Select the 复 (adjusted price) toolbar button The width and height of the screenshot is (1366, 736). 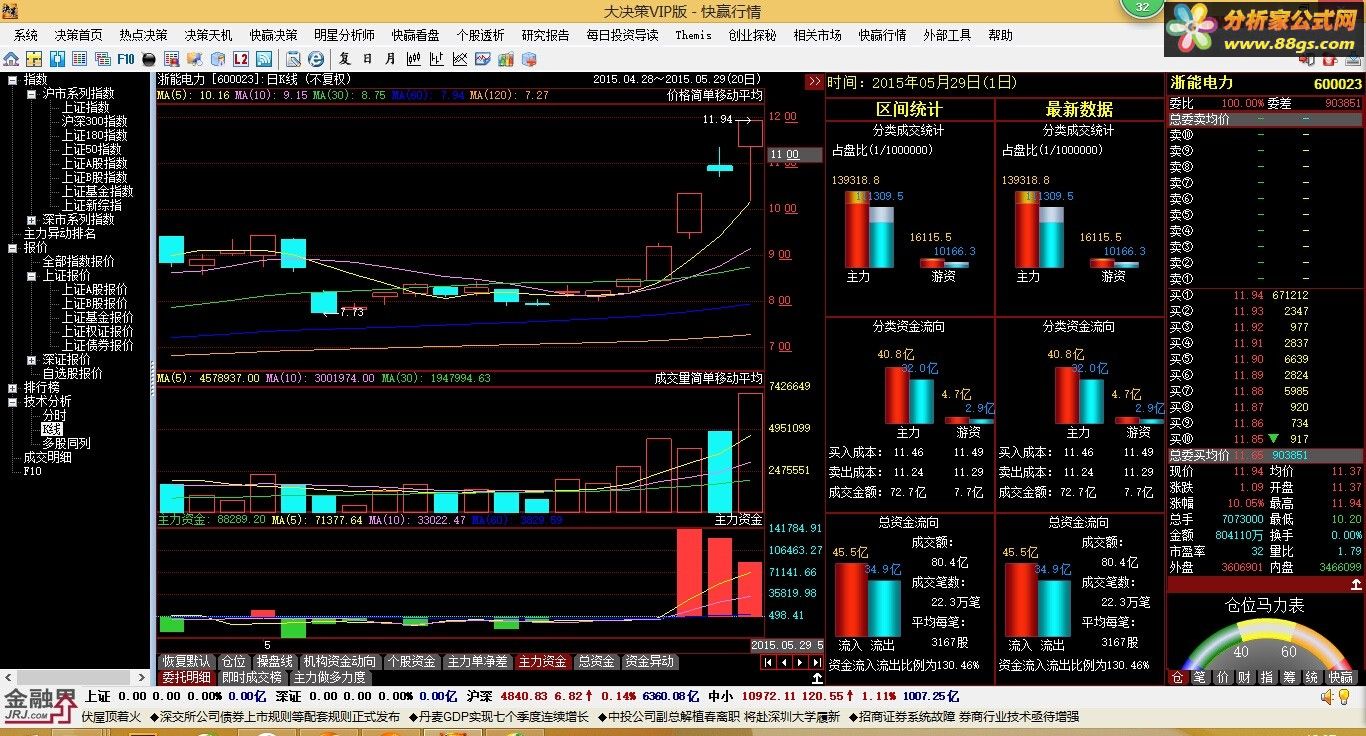(345, 59)
